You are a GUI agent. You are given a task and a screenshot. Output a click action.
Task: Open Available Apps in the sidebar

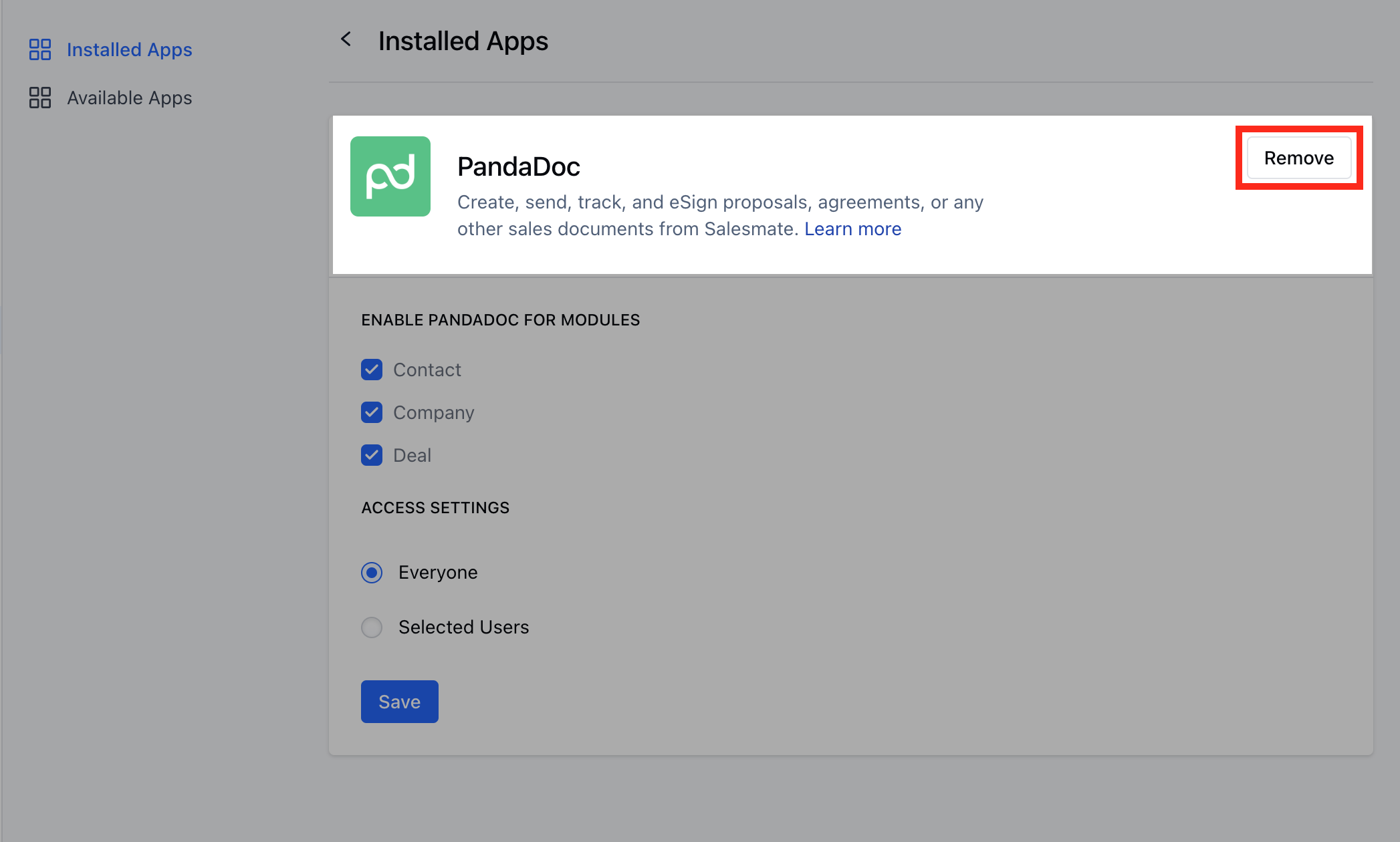point(130,98)
